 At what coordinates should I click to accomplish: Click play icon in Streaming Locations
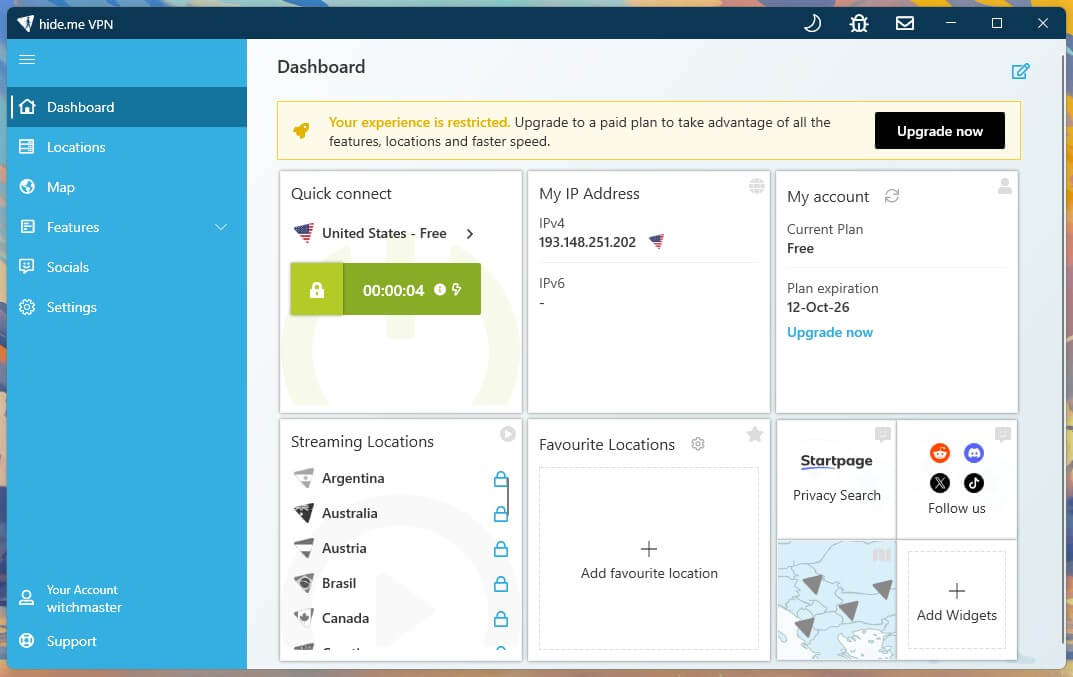[507, 434]
